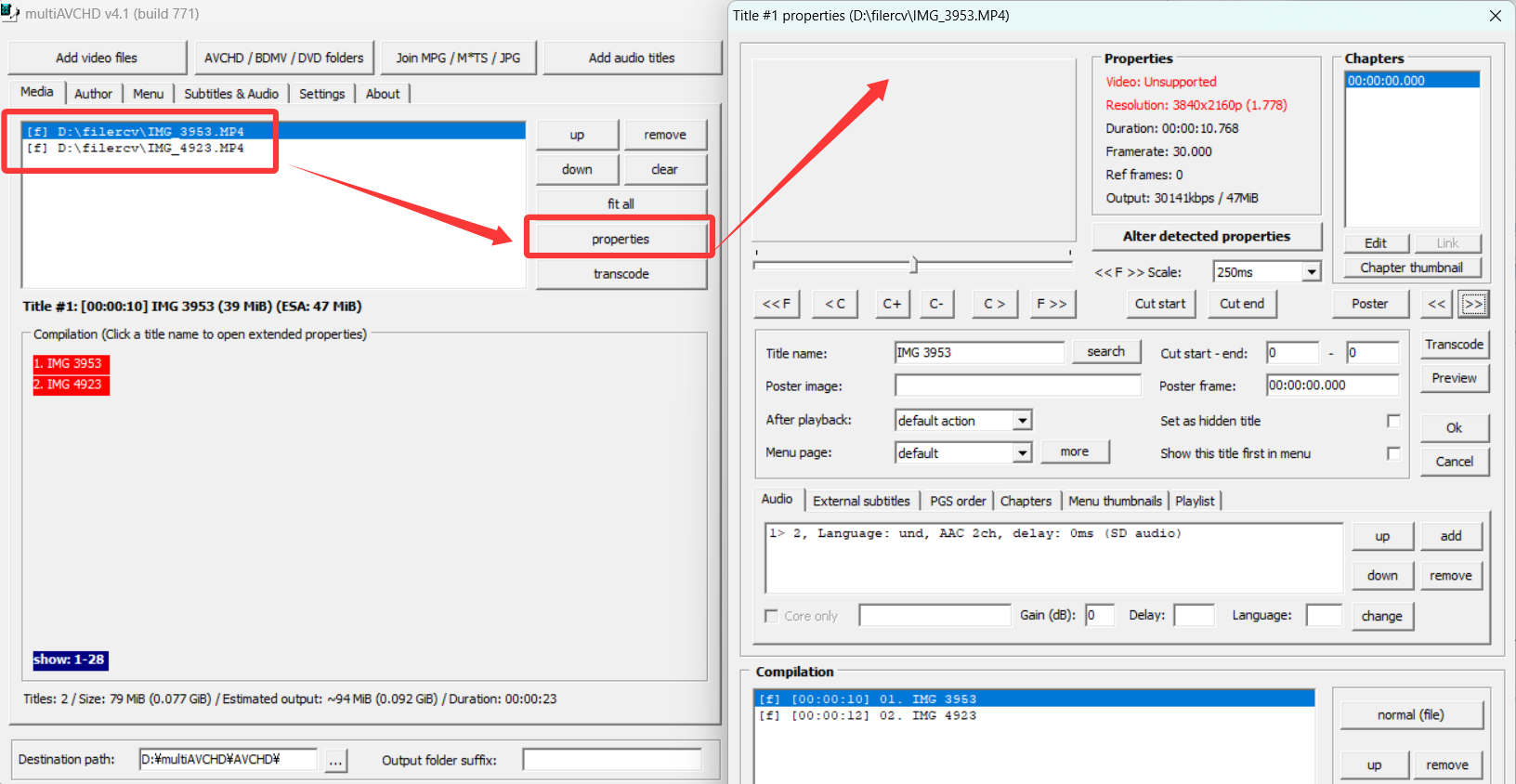Switch to the PGS order tab

coord(958,501)
